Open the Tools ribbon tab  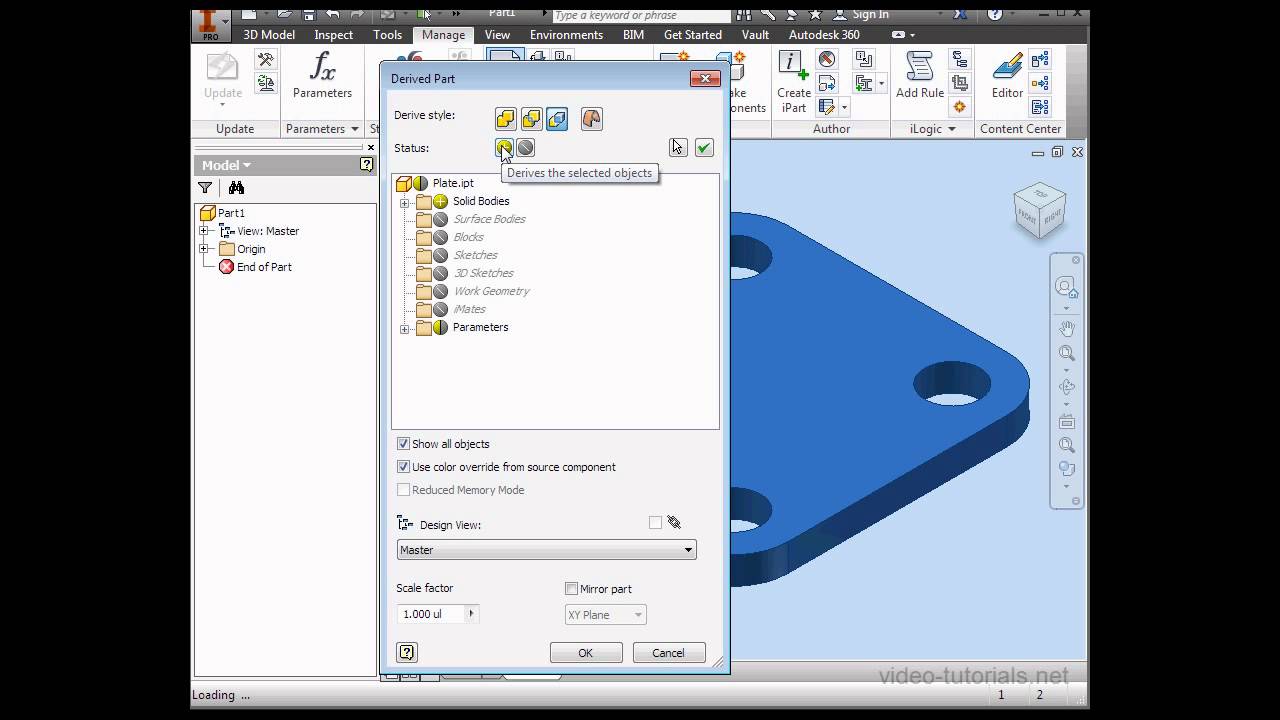click(388, 34)
